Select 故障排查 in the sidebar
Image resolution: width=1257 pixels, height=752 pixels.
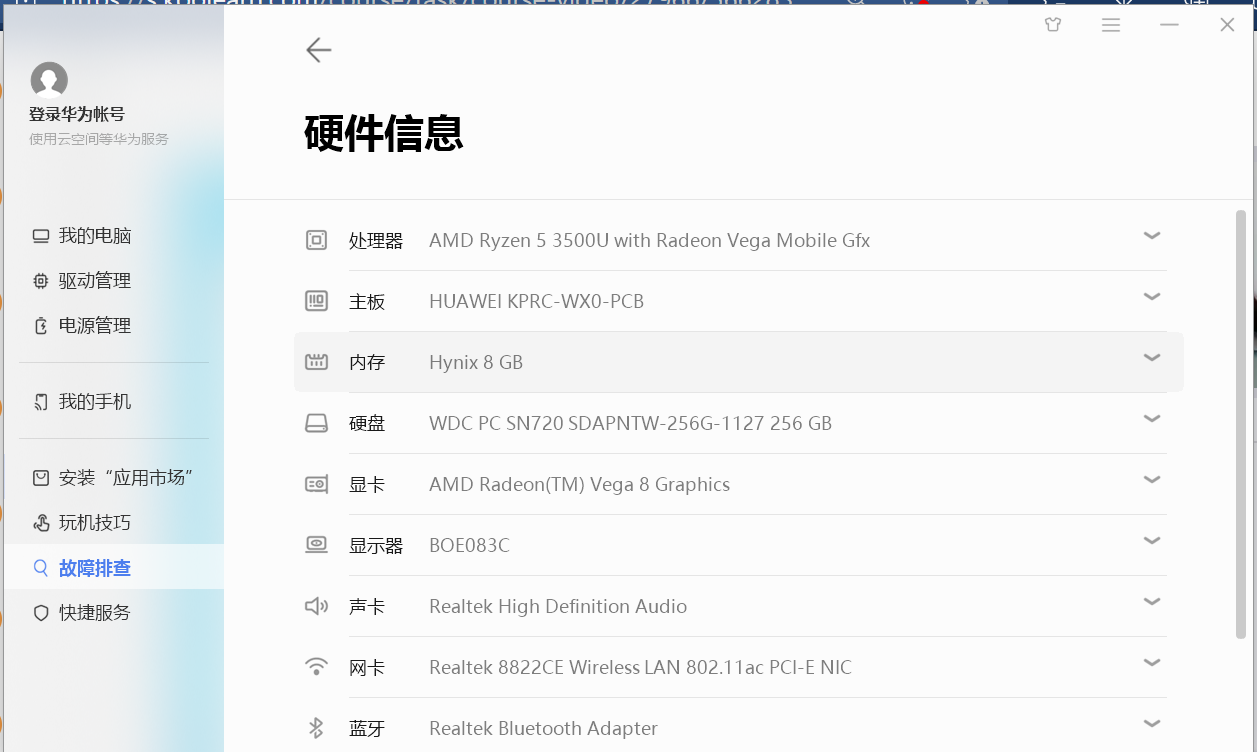click(x=114, y=567)
